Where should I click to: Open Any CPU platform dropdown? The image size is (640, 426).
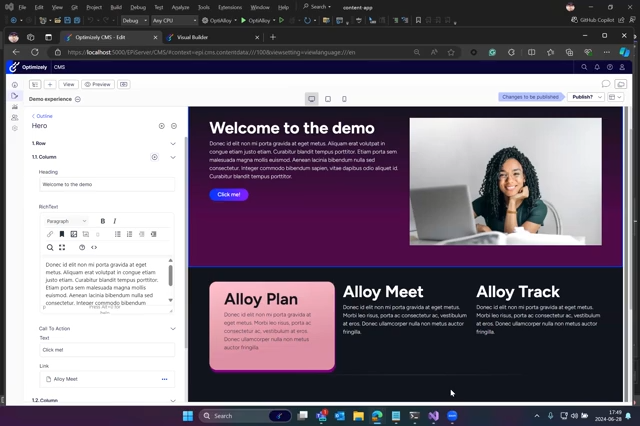pyautogui.click(x=174, y=20)
